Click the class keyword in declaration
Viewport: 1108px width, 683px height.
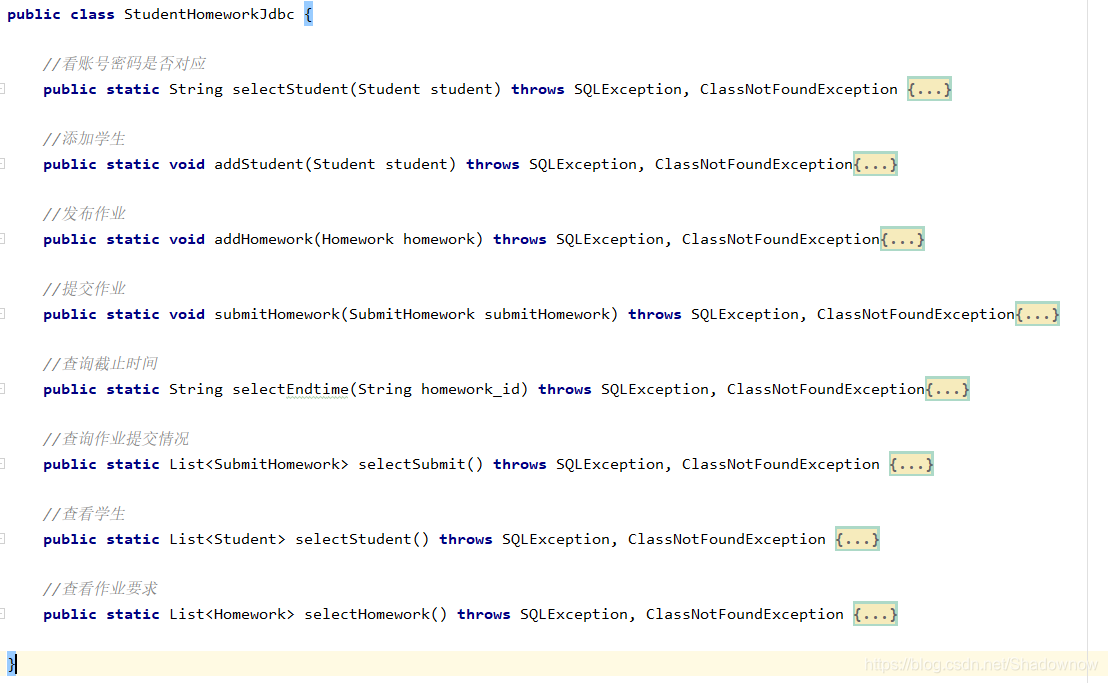[x=92, y=14]
